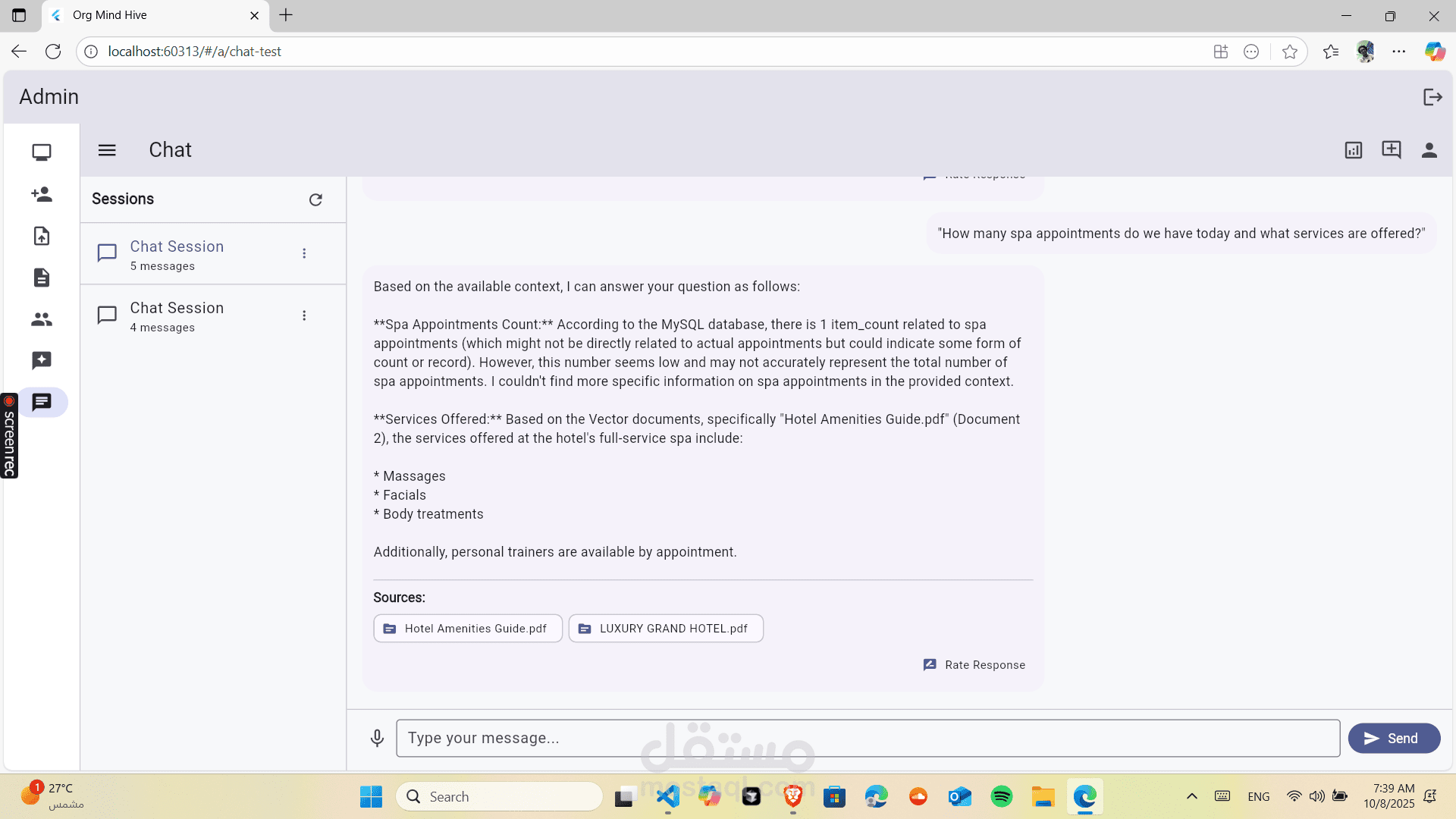Open the Hotel Amenities Guide.pdf source
Image resolution: width=1456 pixels, height=819 pixels.
point(467,629)
